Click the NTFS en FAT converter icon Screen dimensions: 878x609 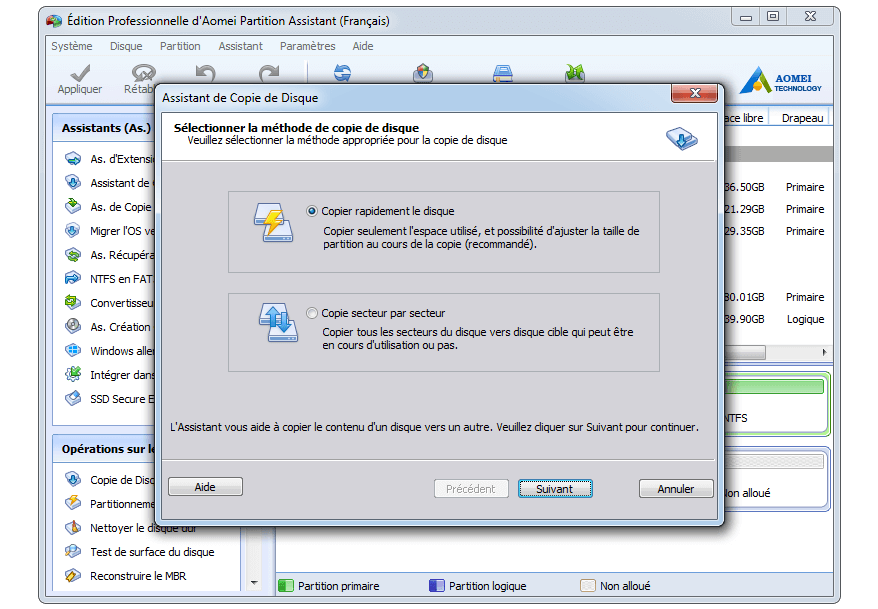click(73, 279)
